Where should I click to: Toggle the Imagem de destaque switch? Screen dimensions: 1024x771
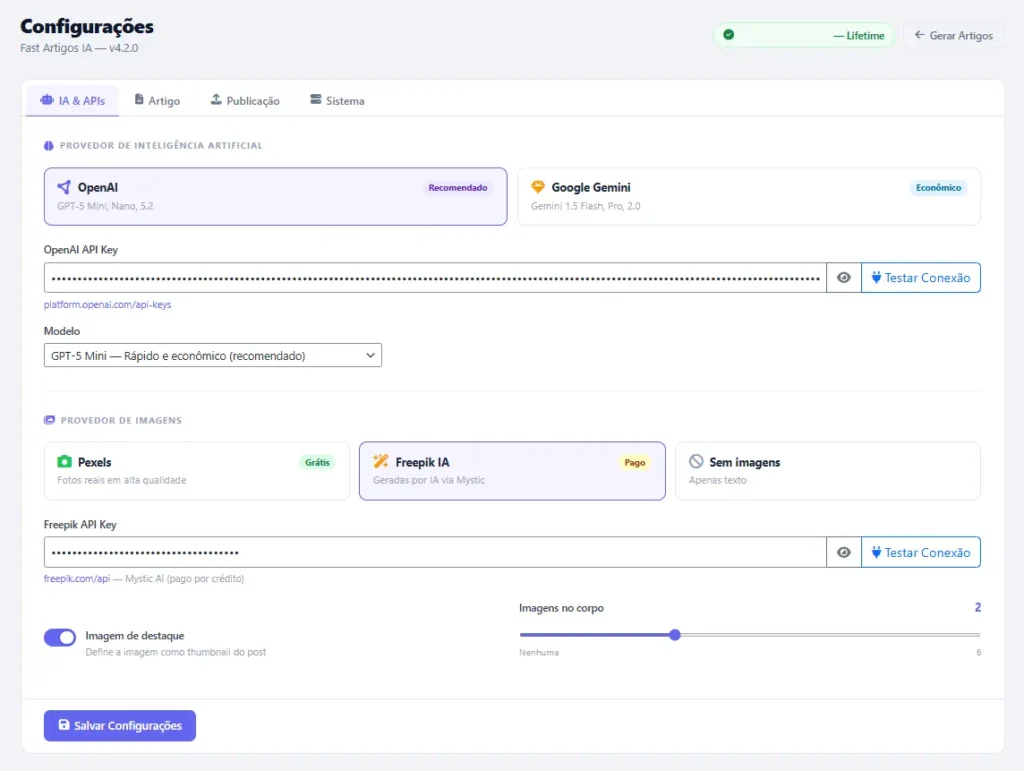pyautogui.click(x=60, y=637)
